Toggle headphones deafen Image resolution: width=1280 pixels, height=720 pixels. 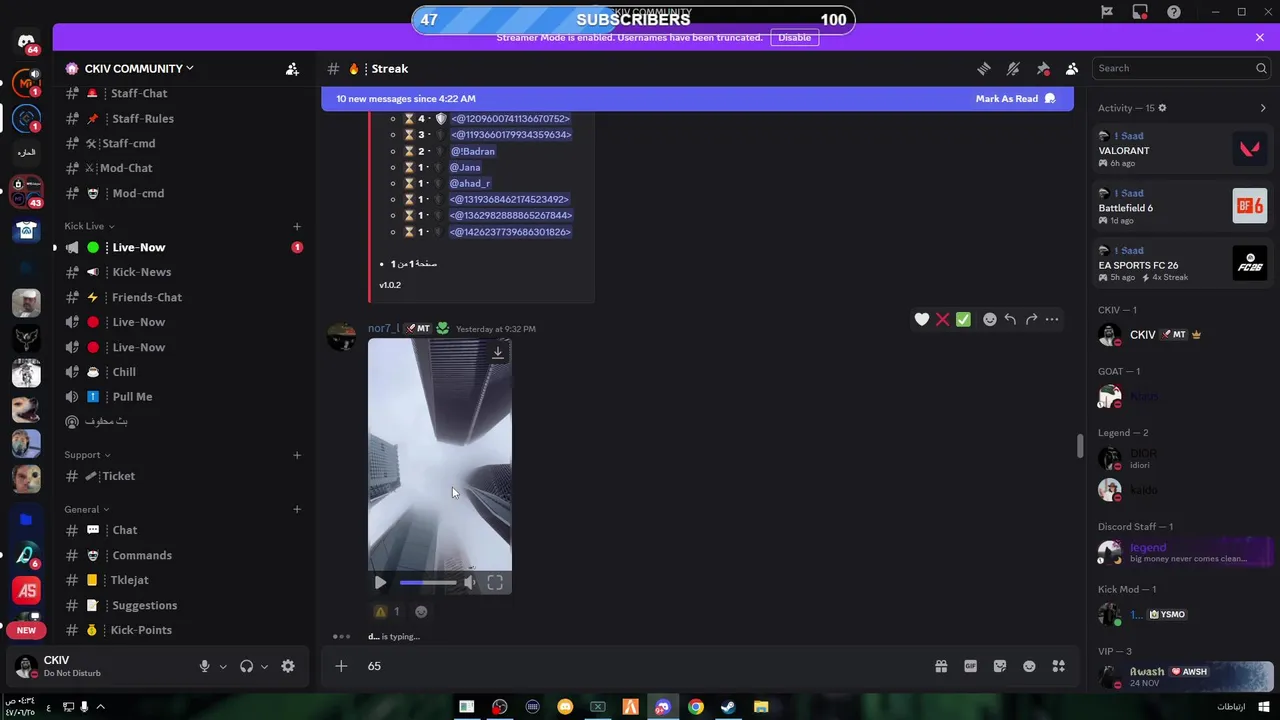click(246, 666)
